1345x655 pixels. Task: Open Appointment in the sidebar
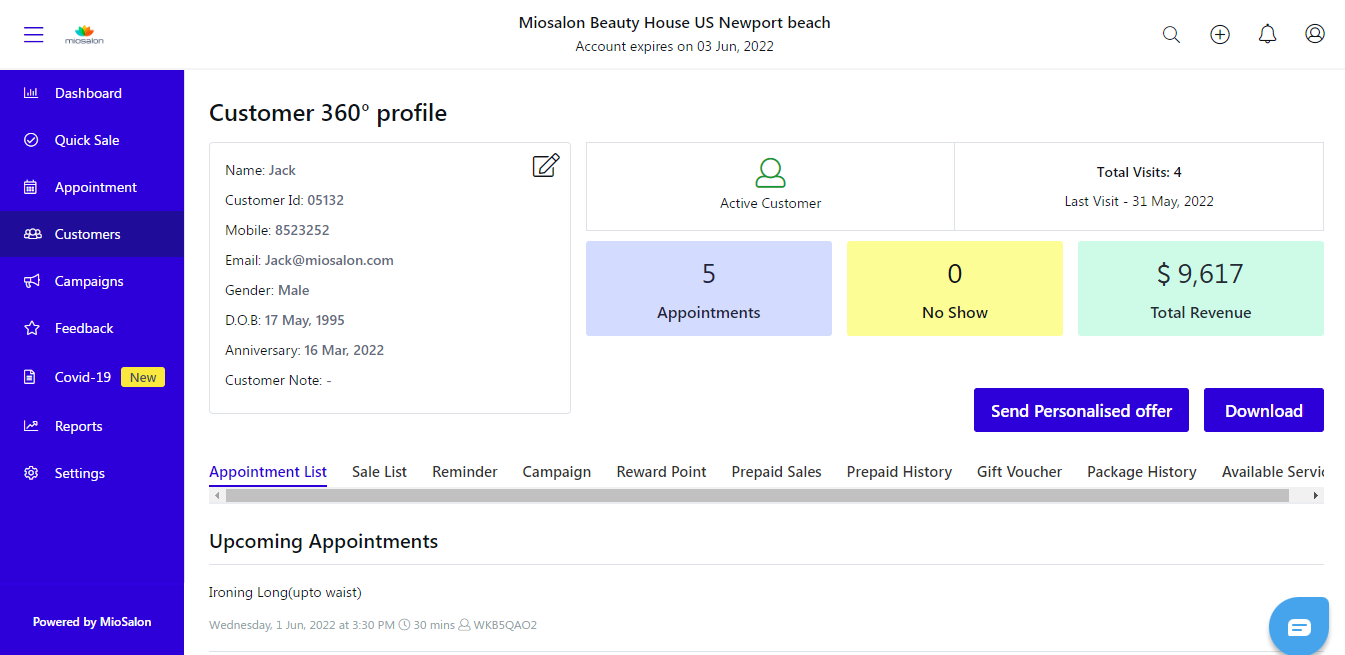point(95,187)
